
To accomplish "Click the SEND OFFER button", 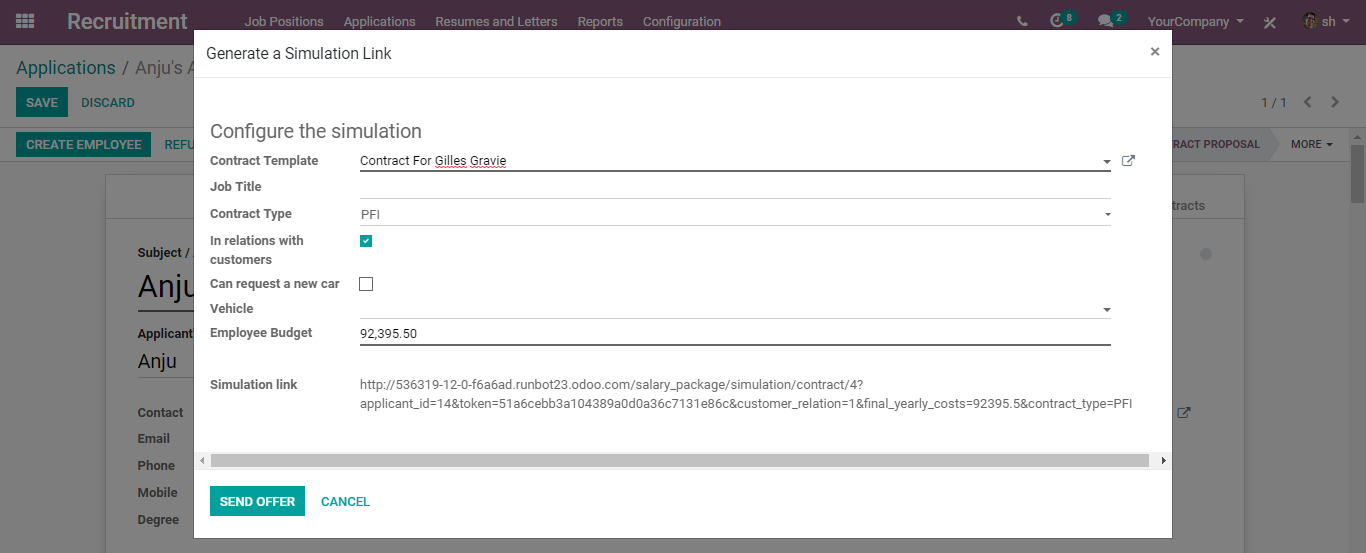I will point(257,501).
